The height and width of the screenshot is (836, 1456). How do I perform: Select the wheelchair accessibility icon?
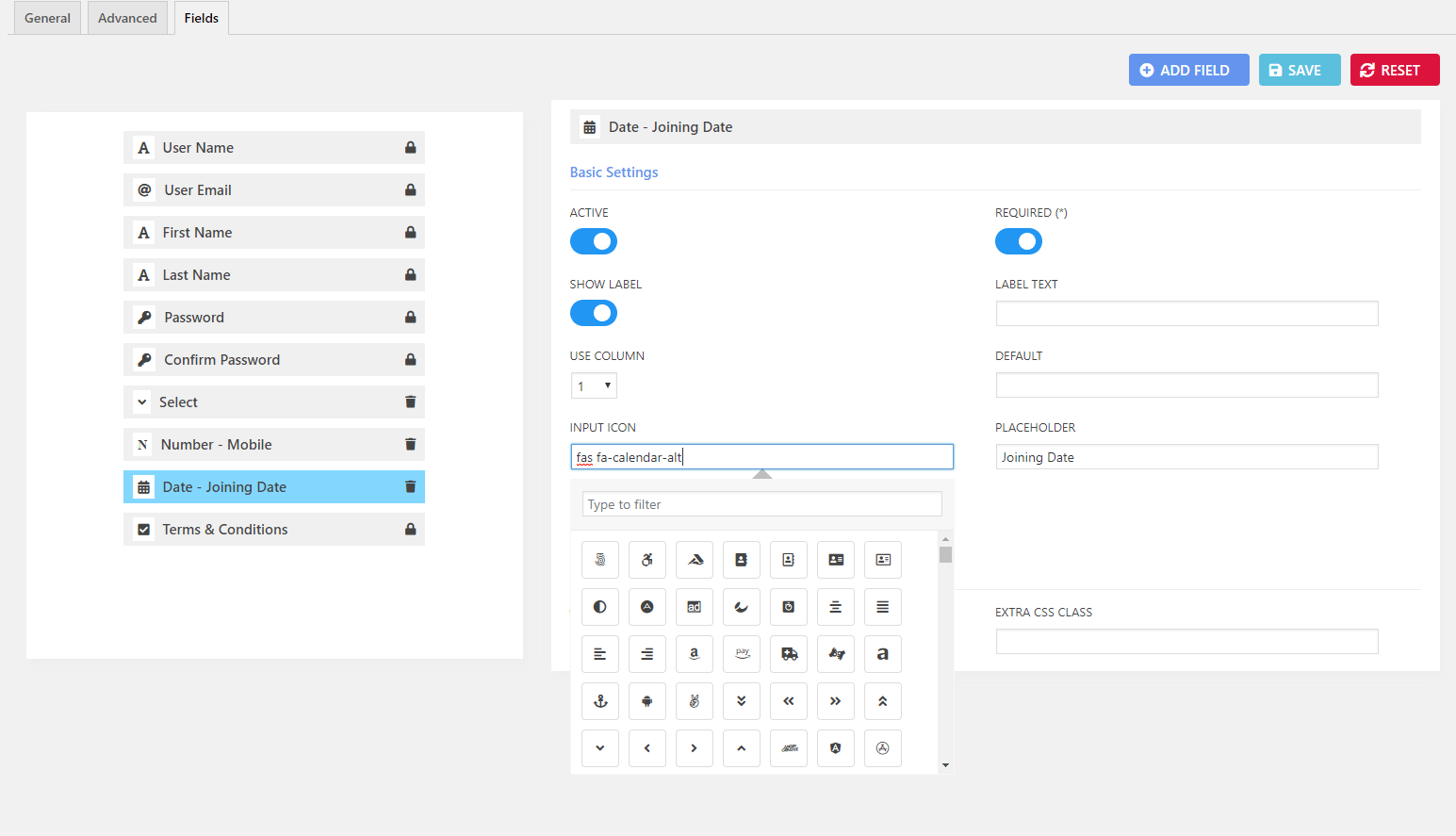click(x=647, y=559)
